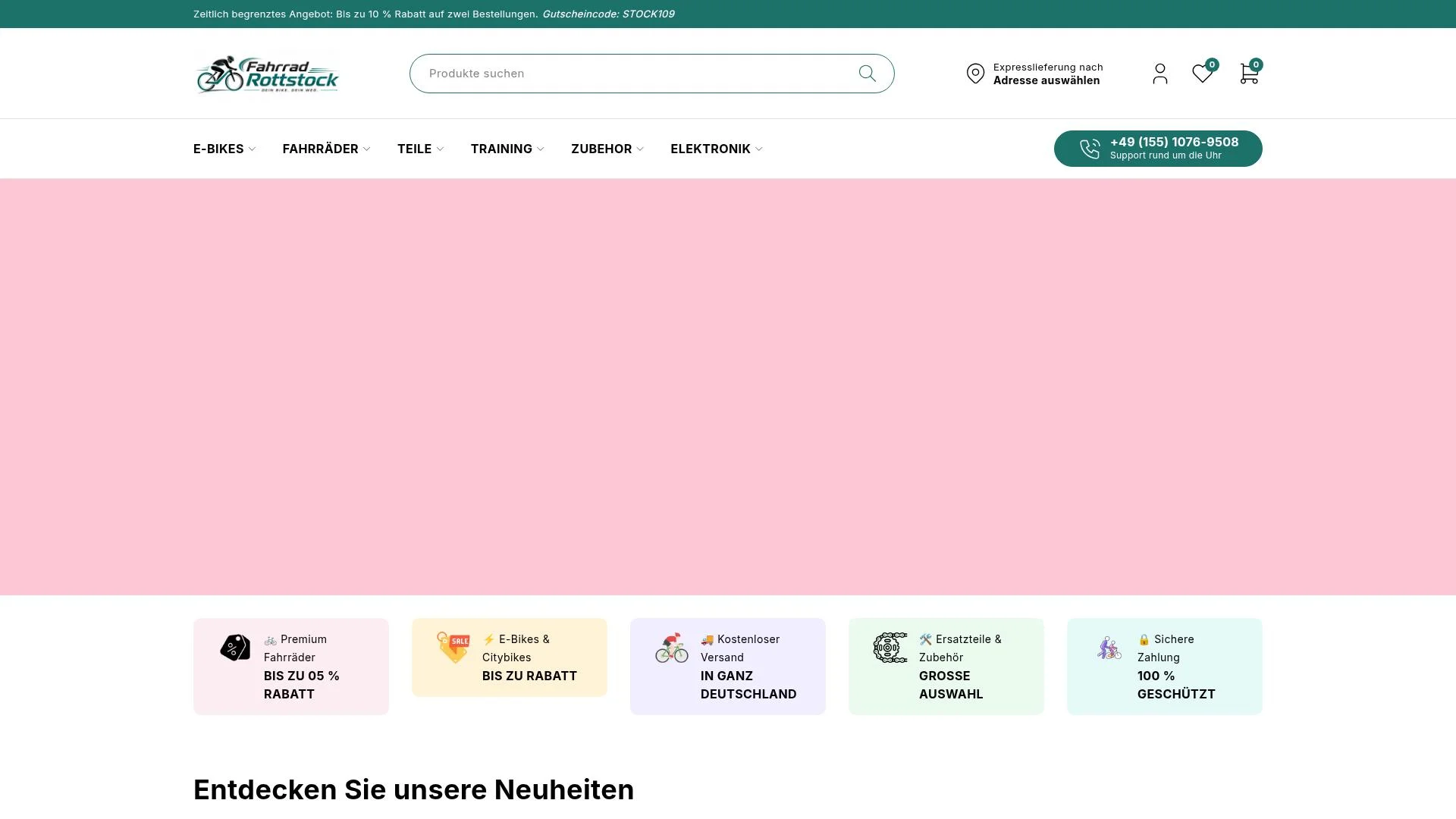Click Expresslieferung nach text
Viewport: 1456px width, 819px height.
pos(1048,67)
